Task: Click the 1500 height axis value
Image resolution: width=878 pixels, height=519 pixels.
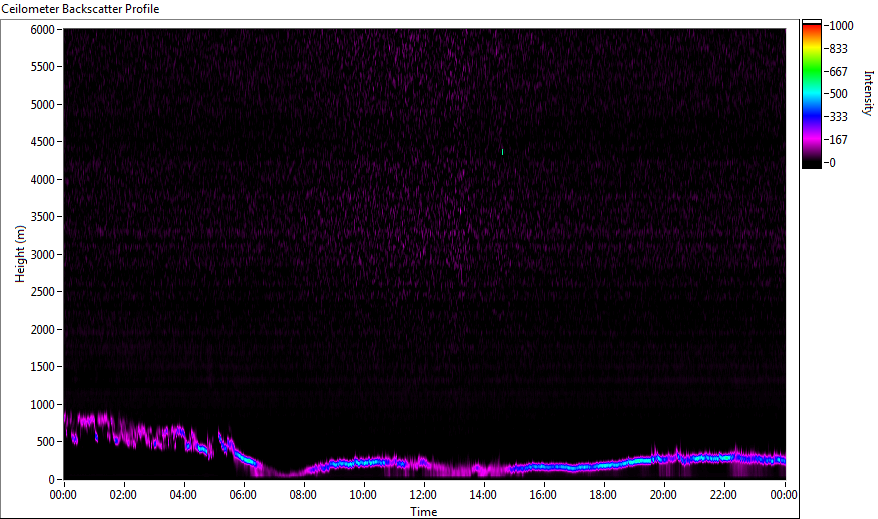Action: tap(43, 367)
